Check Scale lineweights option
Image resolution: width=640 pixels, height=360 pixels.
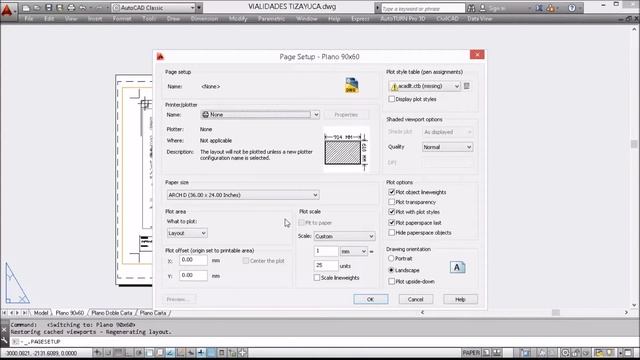317,278
